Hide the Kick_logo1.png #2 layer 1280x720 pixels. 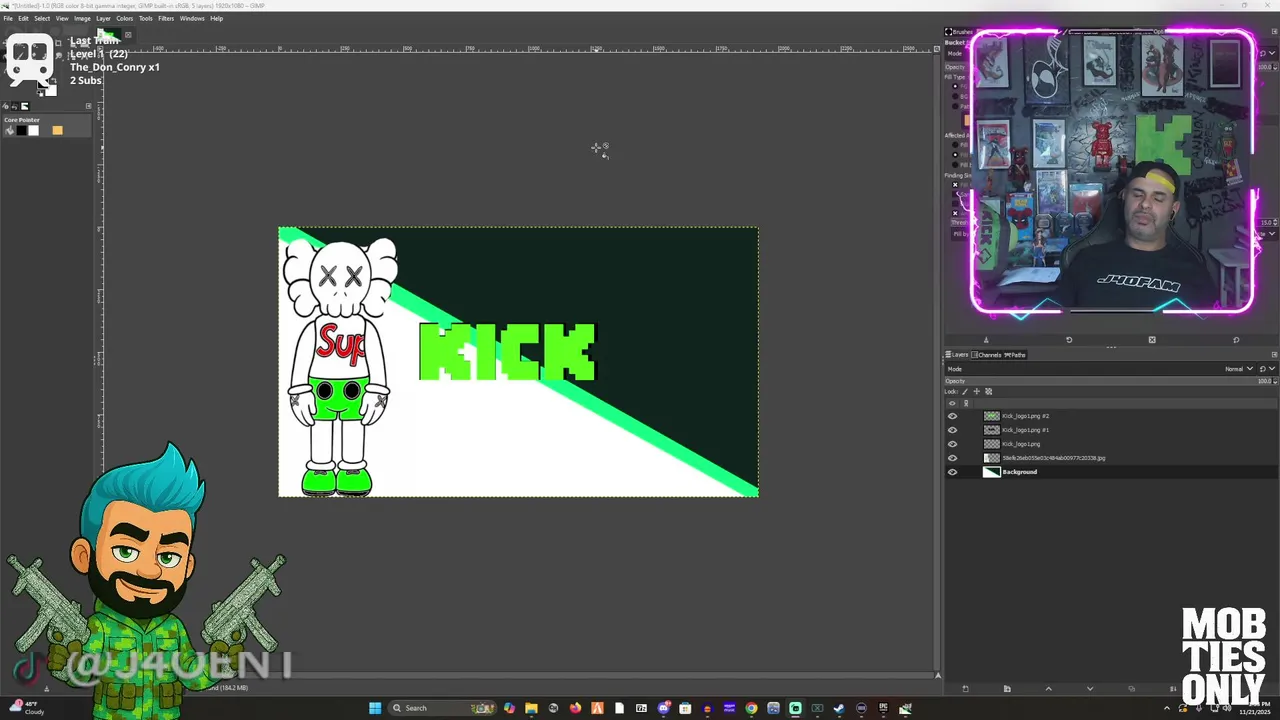click(952, 416)
